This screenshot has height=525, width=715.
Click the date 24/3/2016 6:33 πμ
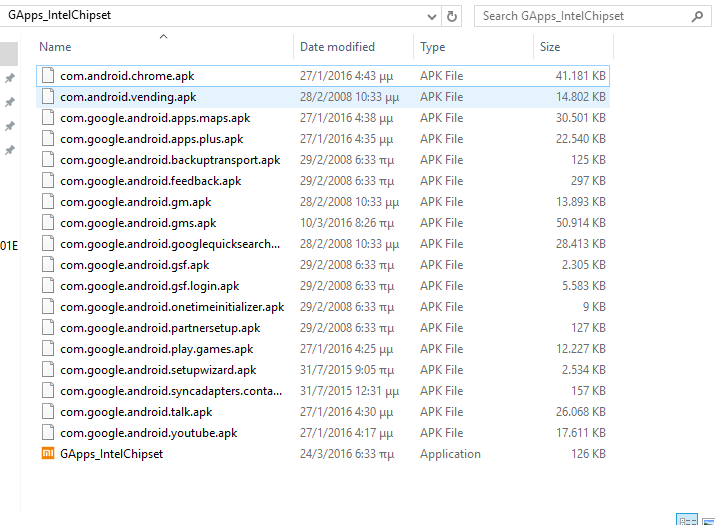click(x=347, y=453)
